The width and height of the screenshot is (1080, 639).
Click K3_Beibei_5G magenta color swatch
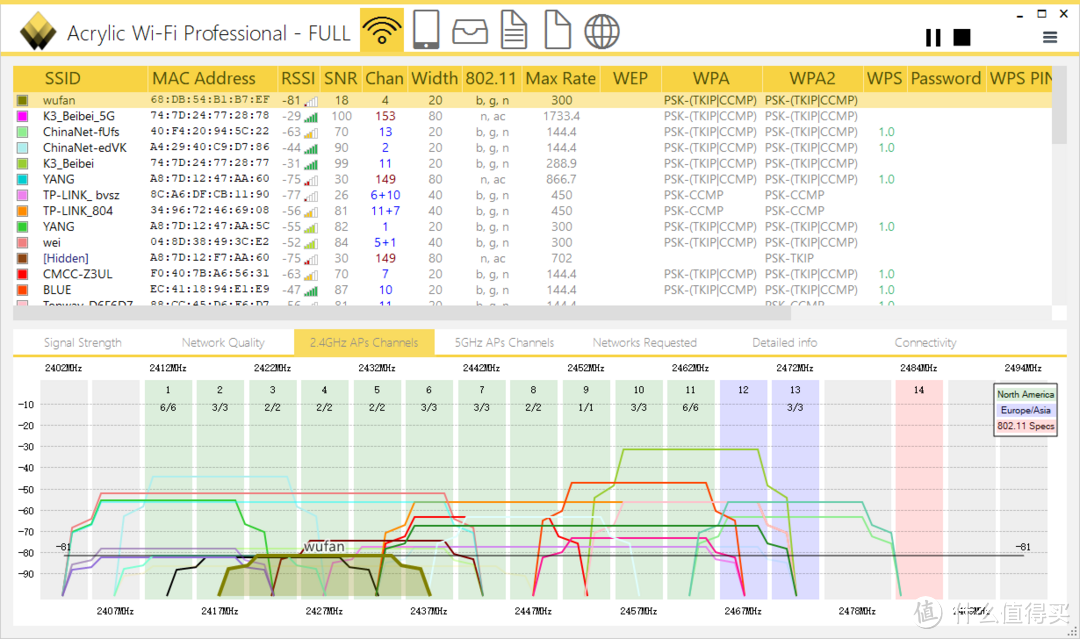coord(22,116)
